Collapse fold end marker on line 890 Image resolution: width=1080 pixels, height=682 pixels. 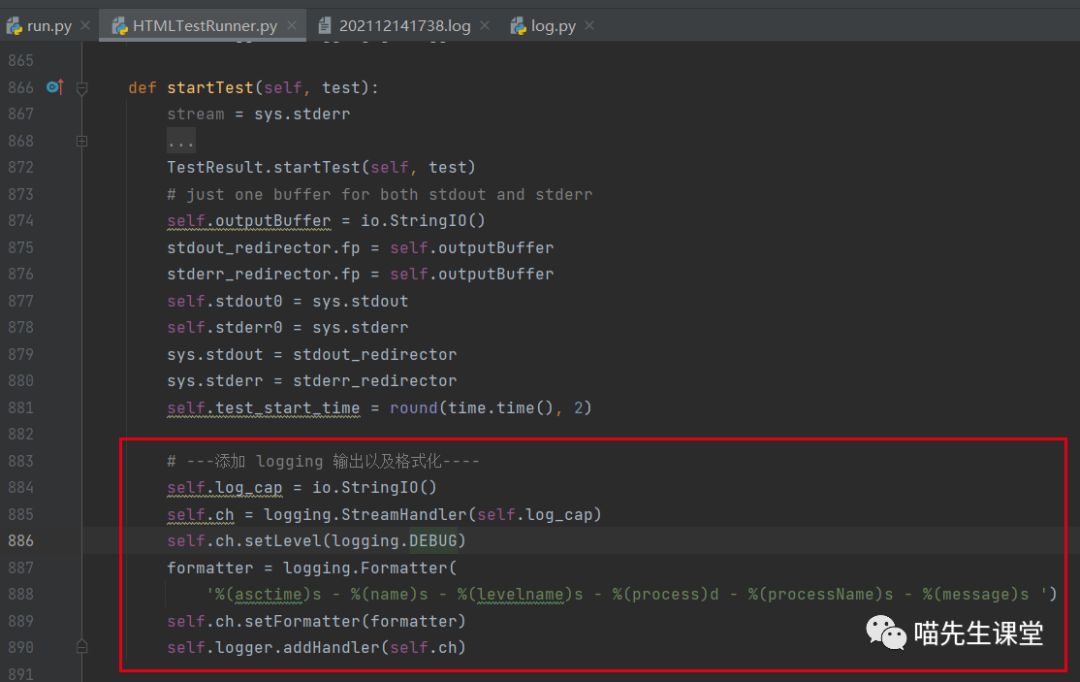click(82, 647)
